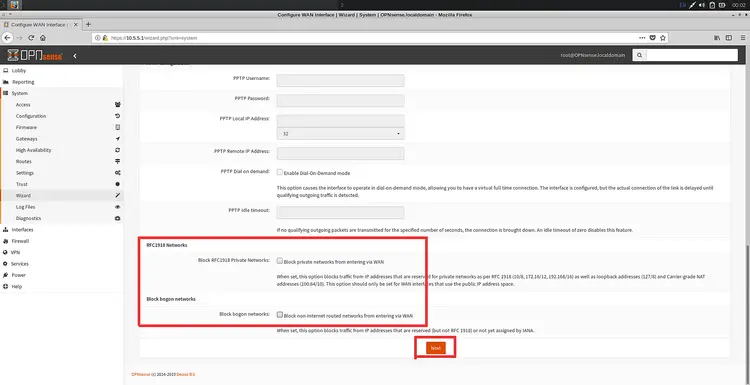Open a new browser tab
Viewport: 750px width, 385px height.
88,24
